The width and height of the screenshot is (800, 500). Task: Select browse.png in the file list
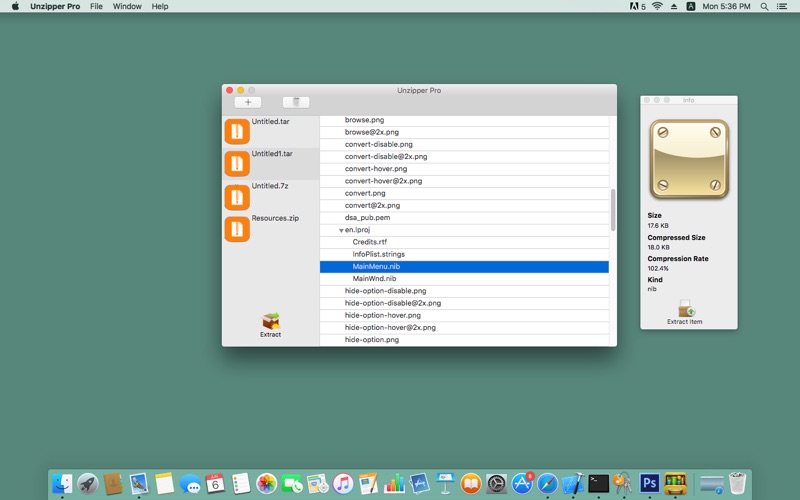click(x=464, y=120)
